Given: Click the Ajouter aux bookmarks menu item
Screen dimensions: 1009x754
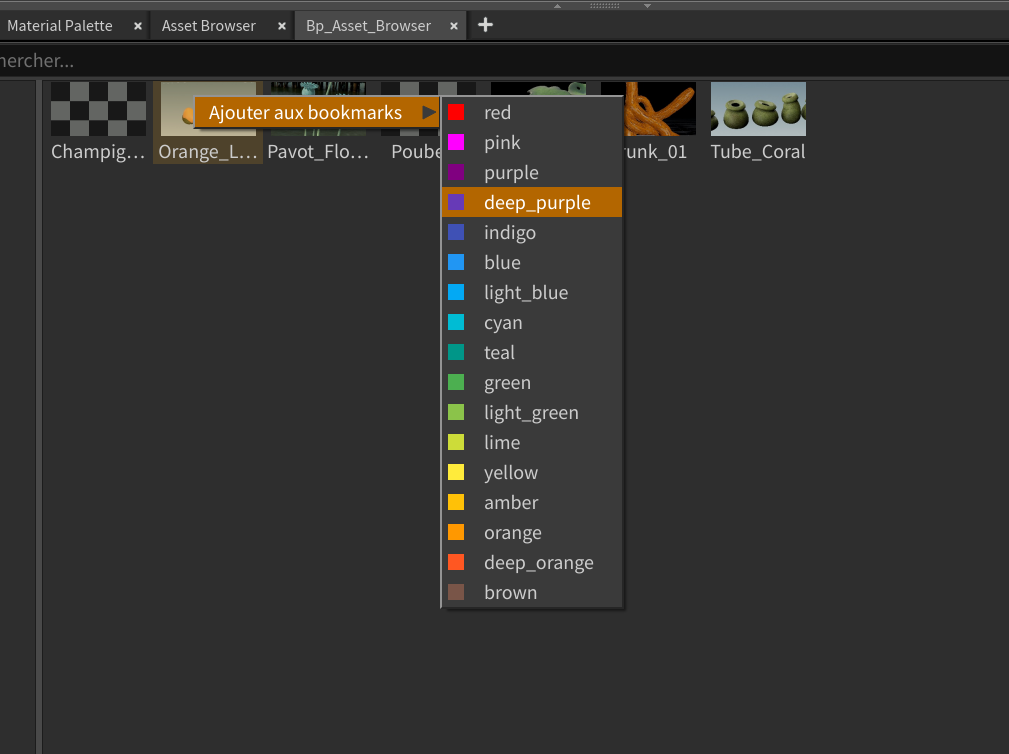Looking at the screenshot, I should pyautogui.click(x=305, y=113).
